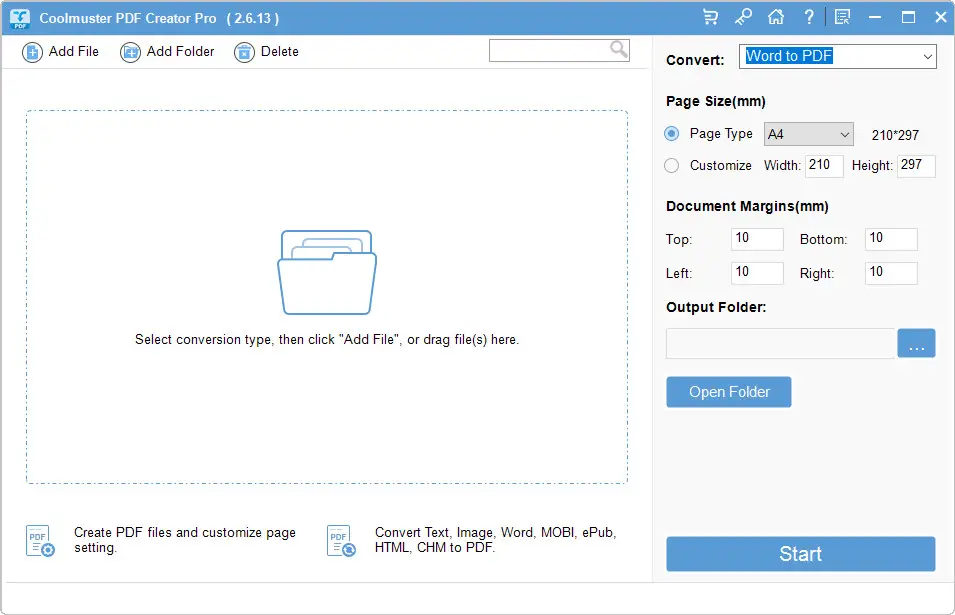Viewport: 955px width, 615px height.
Task: Click the Add File button label
Action: pyautogui.click(x=74, y=52)
